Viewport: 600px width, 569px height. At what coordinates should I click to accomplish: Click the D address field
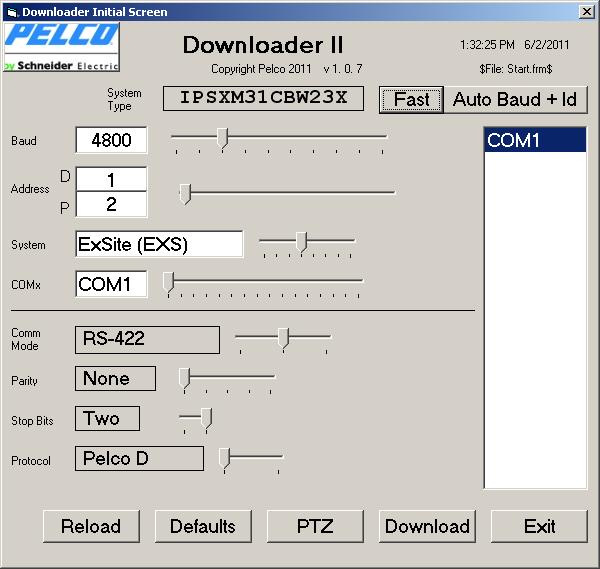click(x=111, y=179)
